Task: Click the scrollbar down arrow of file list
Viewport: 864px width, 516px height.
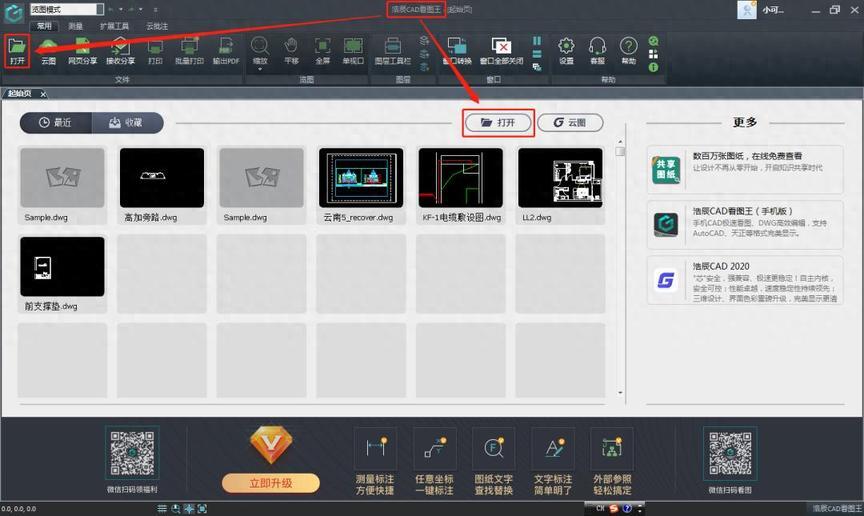Action: point(620,393)
